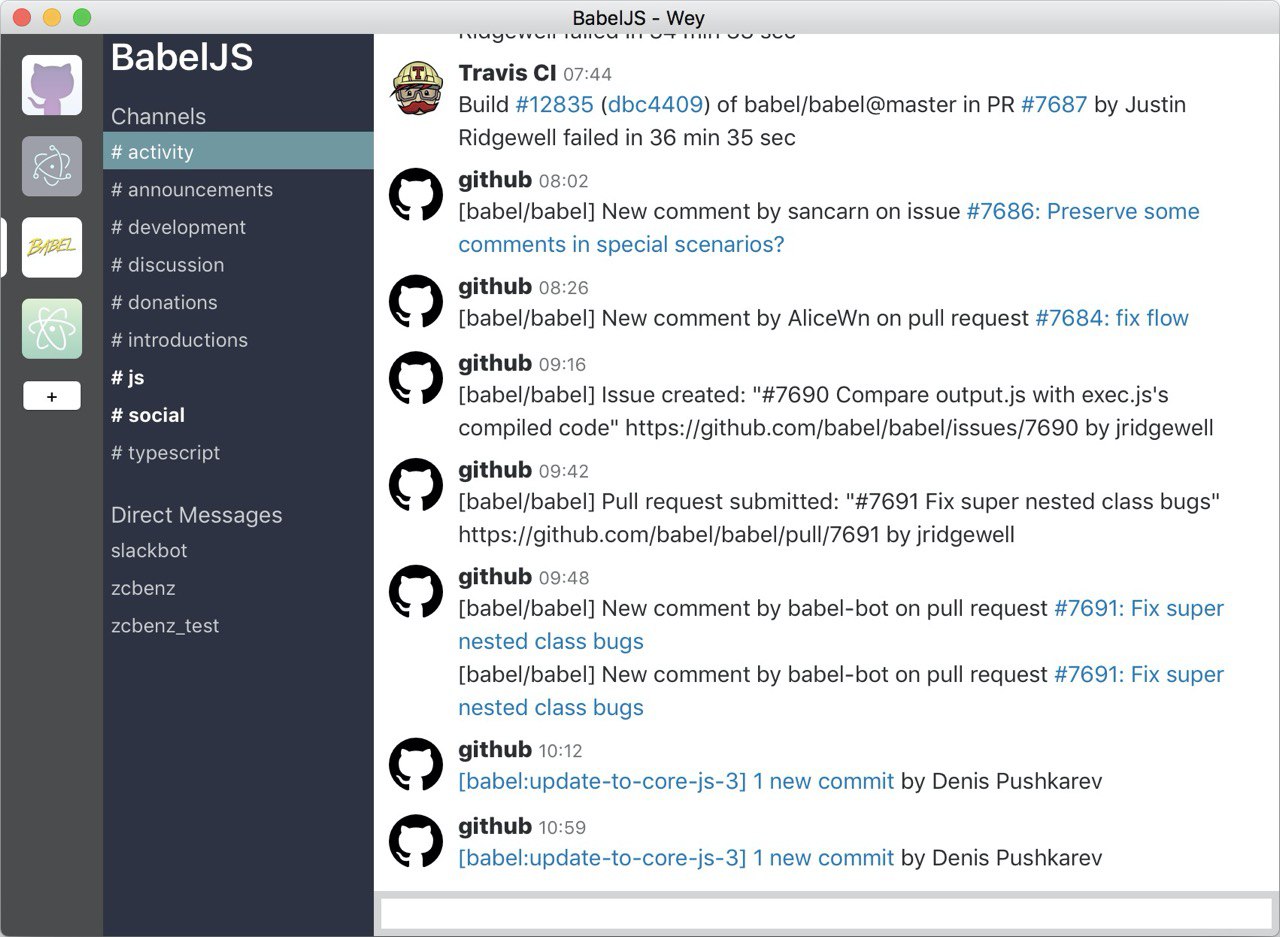Open the # announcements channel
This screenshot has width=1280, height=937.
point(238,190)
